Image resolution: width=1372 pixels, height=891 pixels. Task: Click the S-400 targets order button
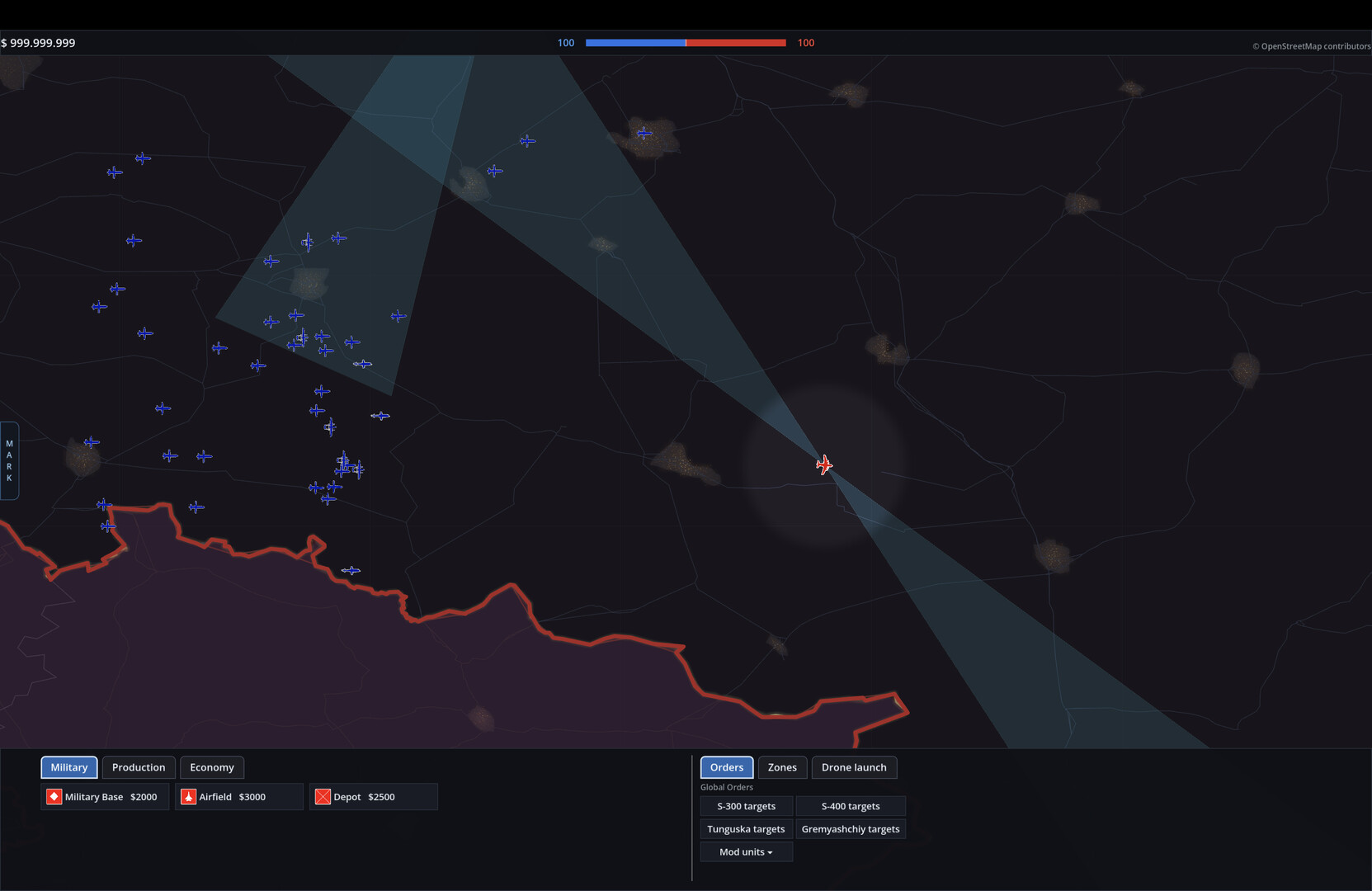pyautogui.click(x=851, y=806)
